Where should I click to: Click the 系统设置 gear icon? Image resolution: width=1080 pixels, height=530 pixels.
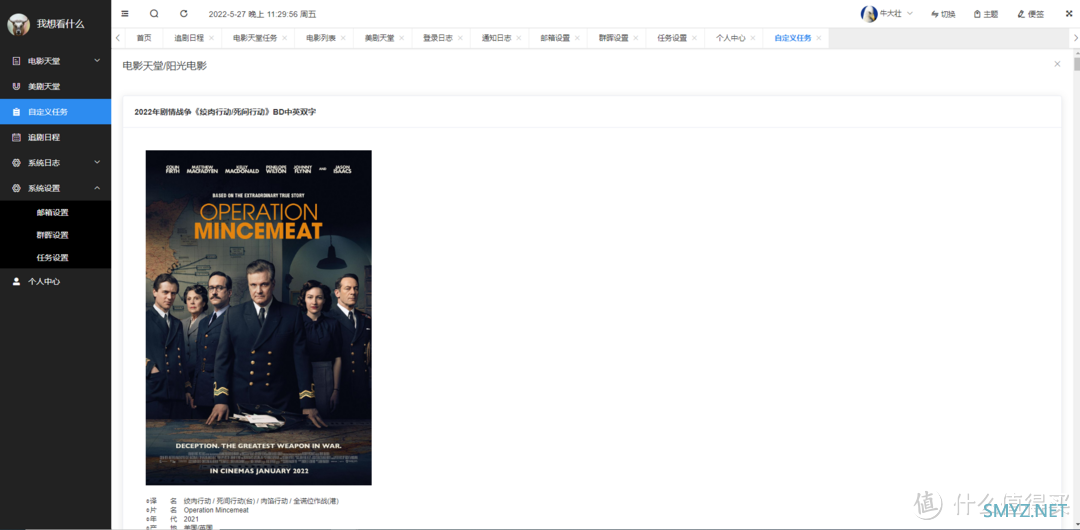(x=17, y=188)
